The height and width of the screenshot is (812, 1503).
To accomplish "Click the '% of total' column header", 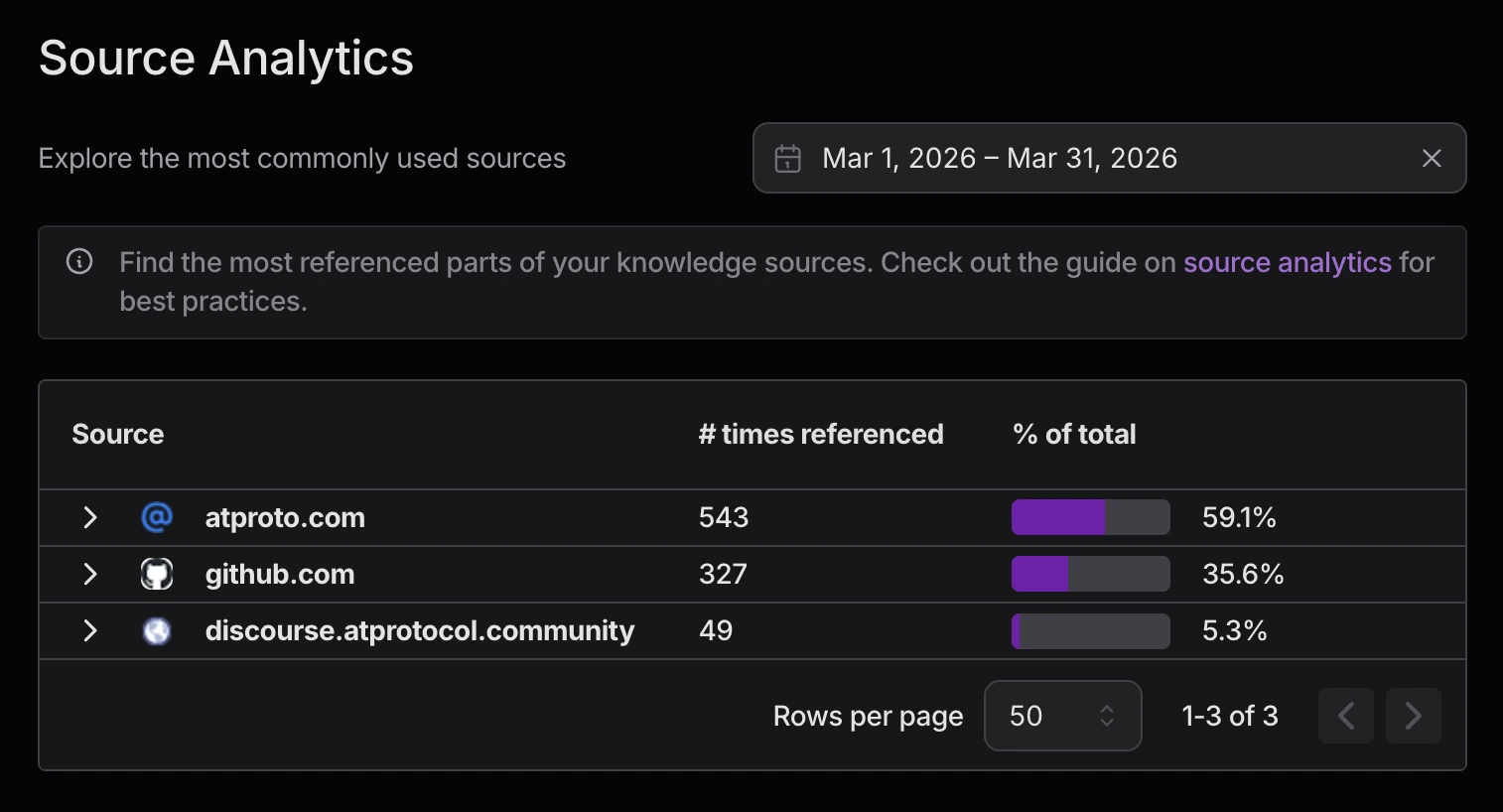I will [1073, 434].
